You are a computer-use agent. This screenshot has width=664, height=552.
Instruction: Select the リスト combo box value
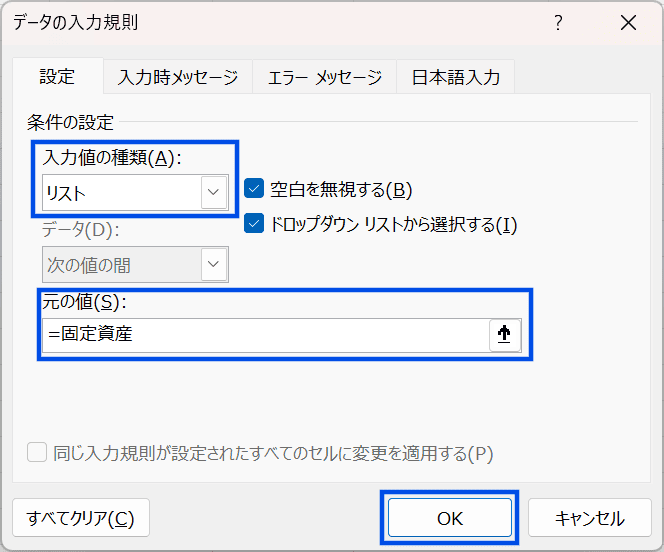(120, 191)
